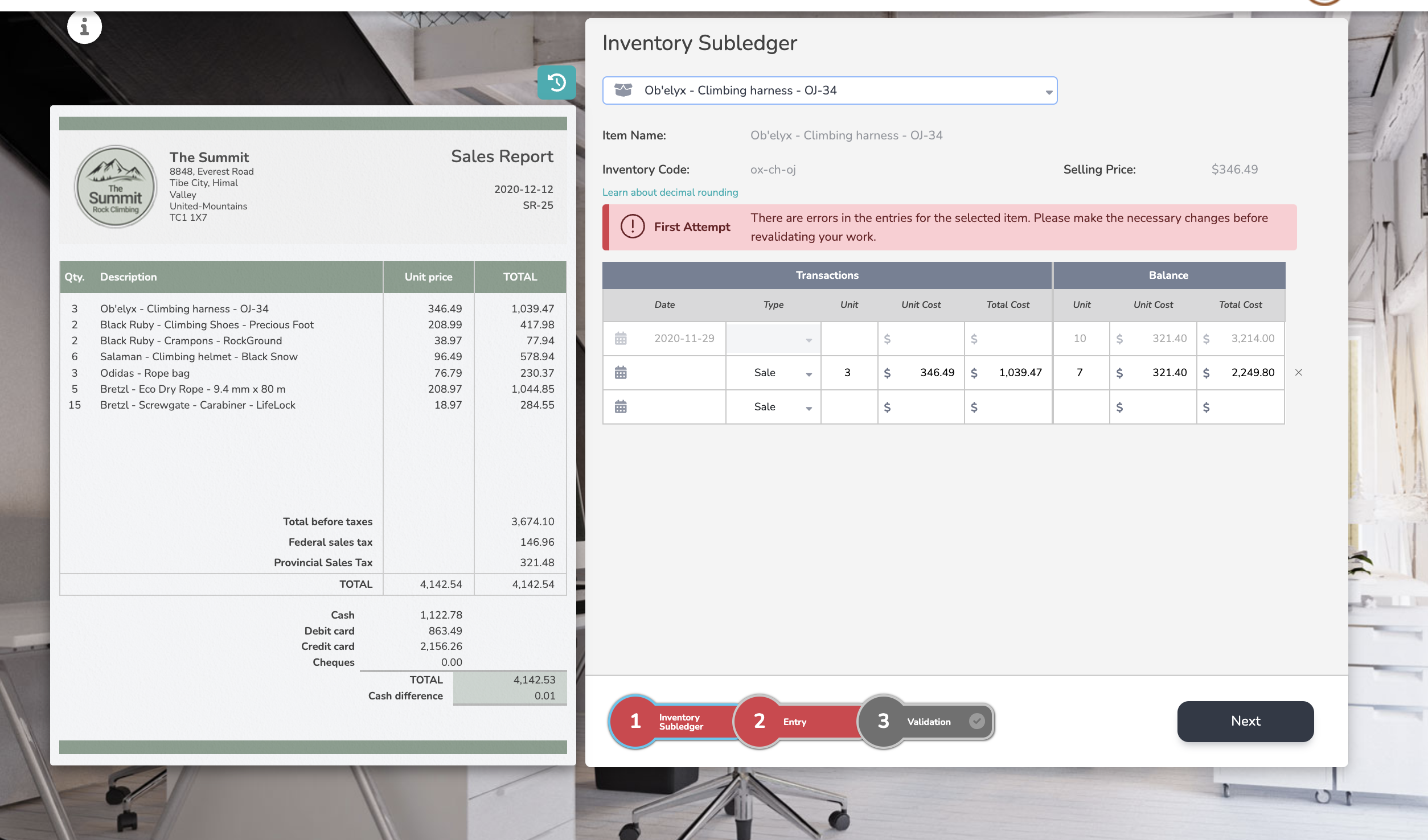Click Balance Total Cost field showing 2,249.80
This screenshot has width=1428, height=840.
click(x=1247, y=373)
